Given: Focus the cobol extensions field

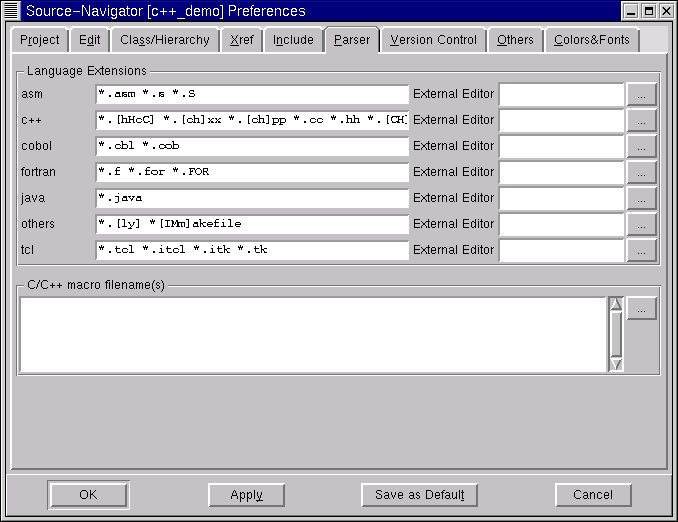Looking at the screenshot, I should pos(252,146).
